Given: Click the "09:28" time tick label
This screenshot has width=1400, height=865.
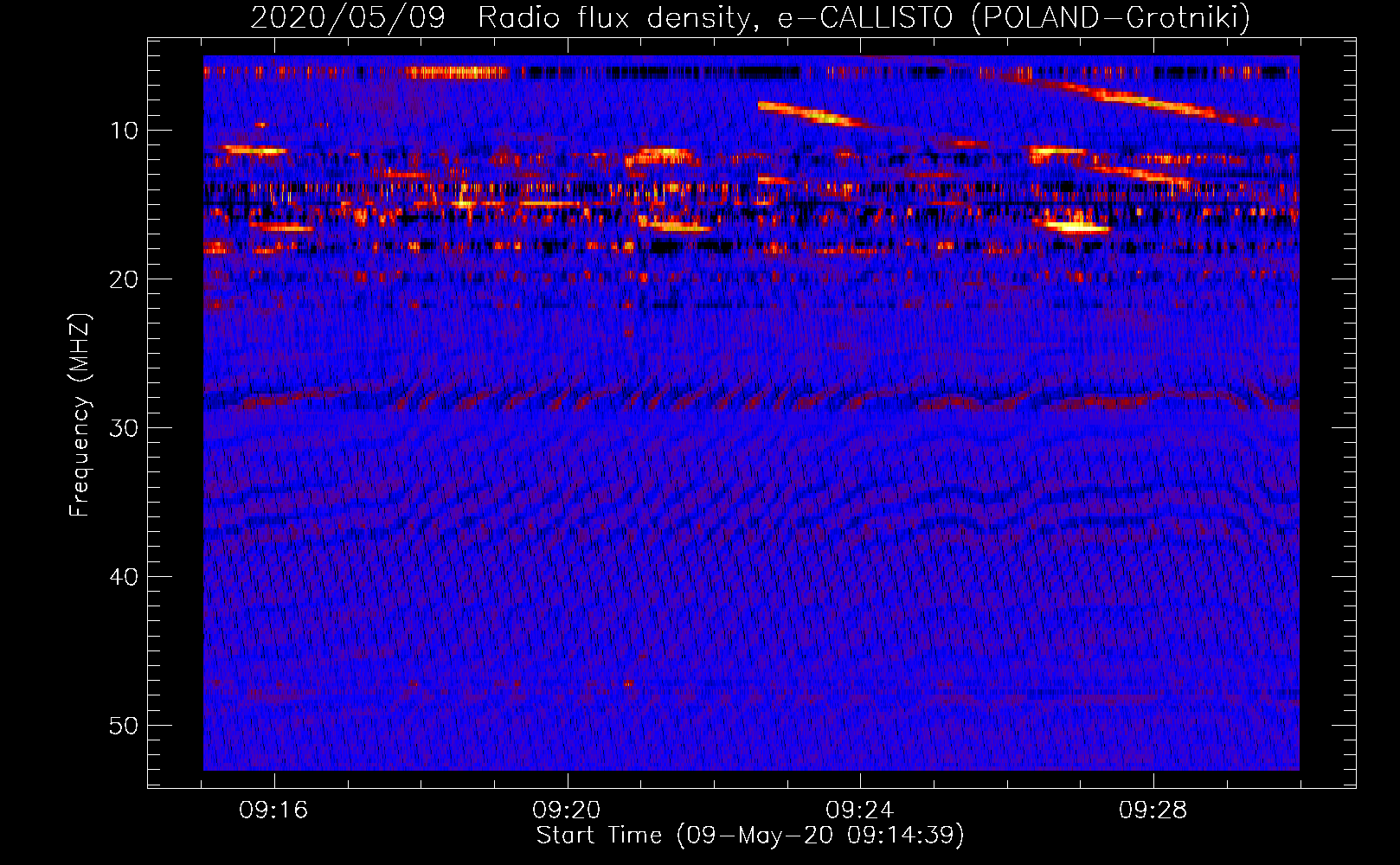Looking at the screenshot, I should (1153, 811).
